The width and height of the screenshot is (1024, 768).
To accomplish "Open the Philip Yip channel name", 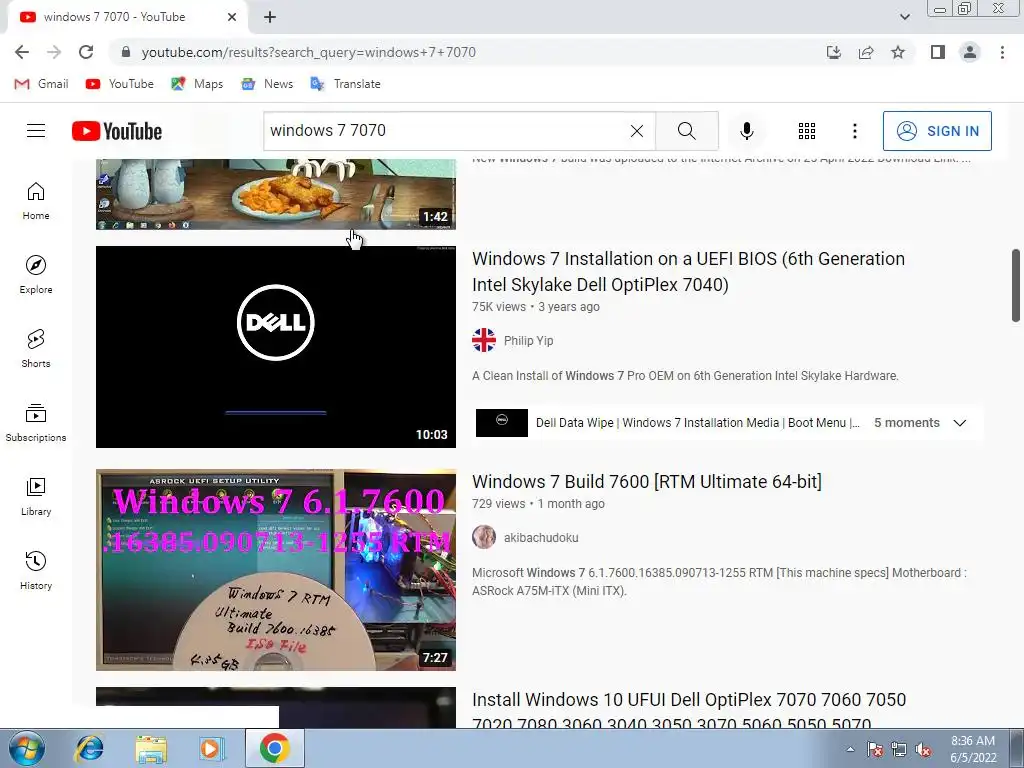I will point(528,340).
